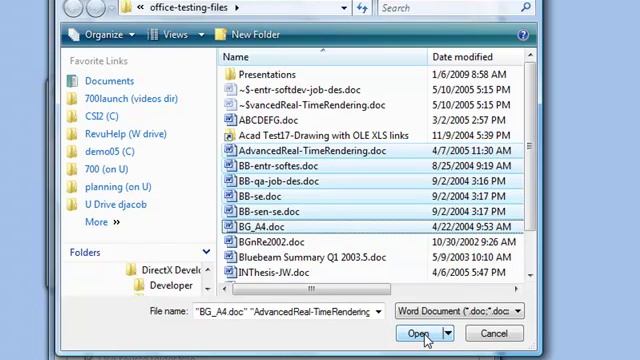Click the folder tree scroll up arrow
Viewport: 640px width, 360px height.
[208, 270]
